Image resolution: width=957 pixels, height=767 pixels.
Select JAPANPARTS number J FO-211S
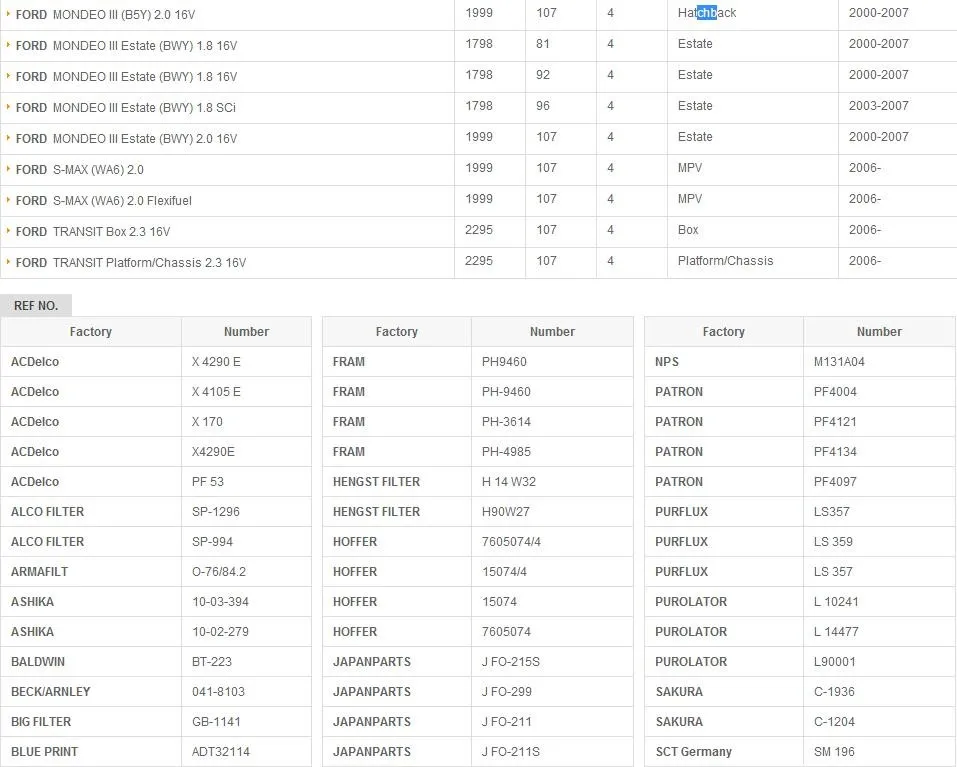click(510, 752)
